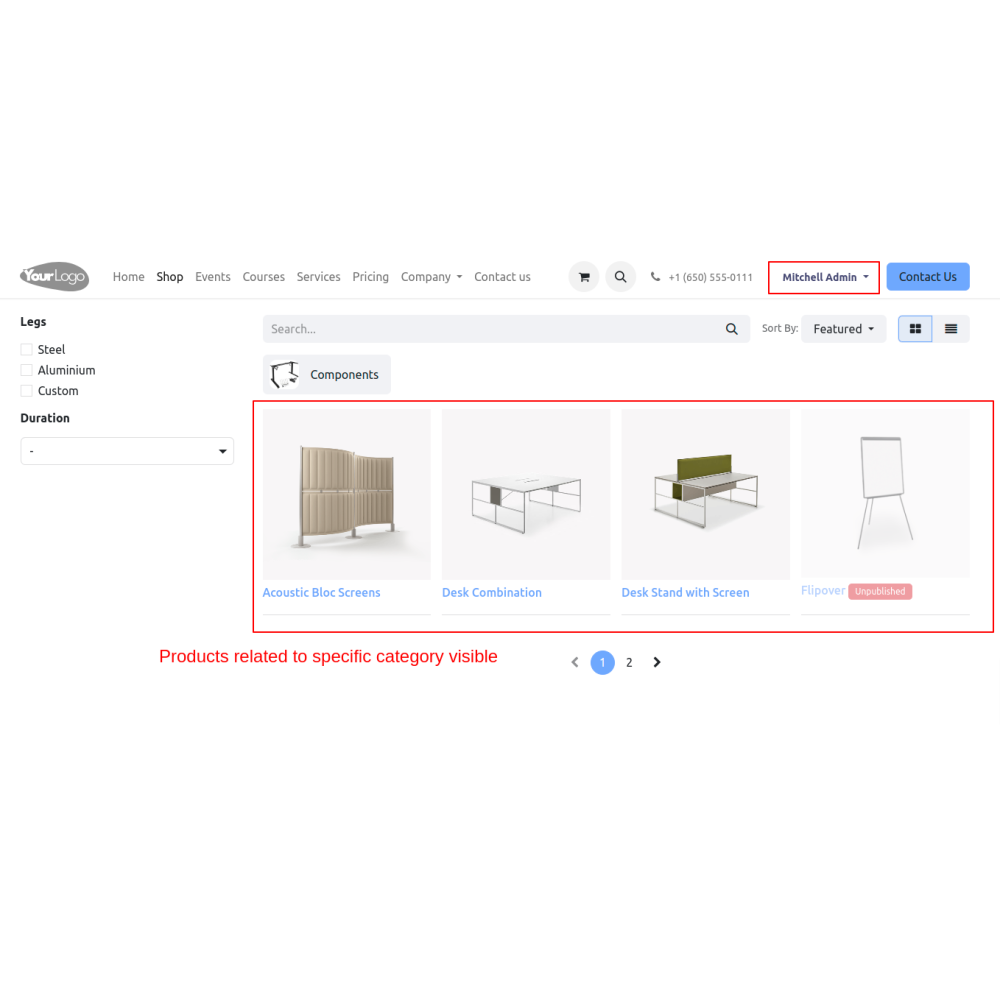Open the shopping cart icon
Viewport: 1000px width, 1000px height.
584,277
